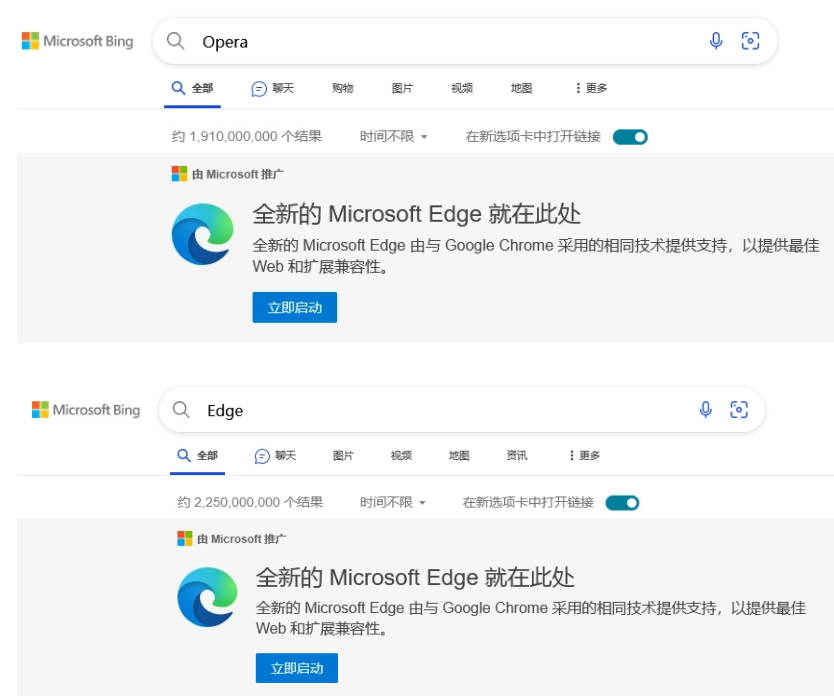Click the search field containing Edge
Image resolution: width=834 pixels, height=696 pixels.
462,410
